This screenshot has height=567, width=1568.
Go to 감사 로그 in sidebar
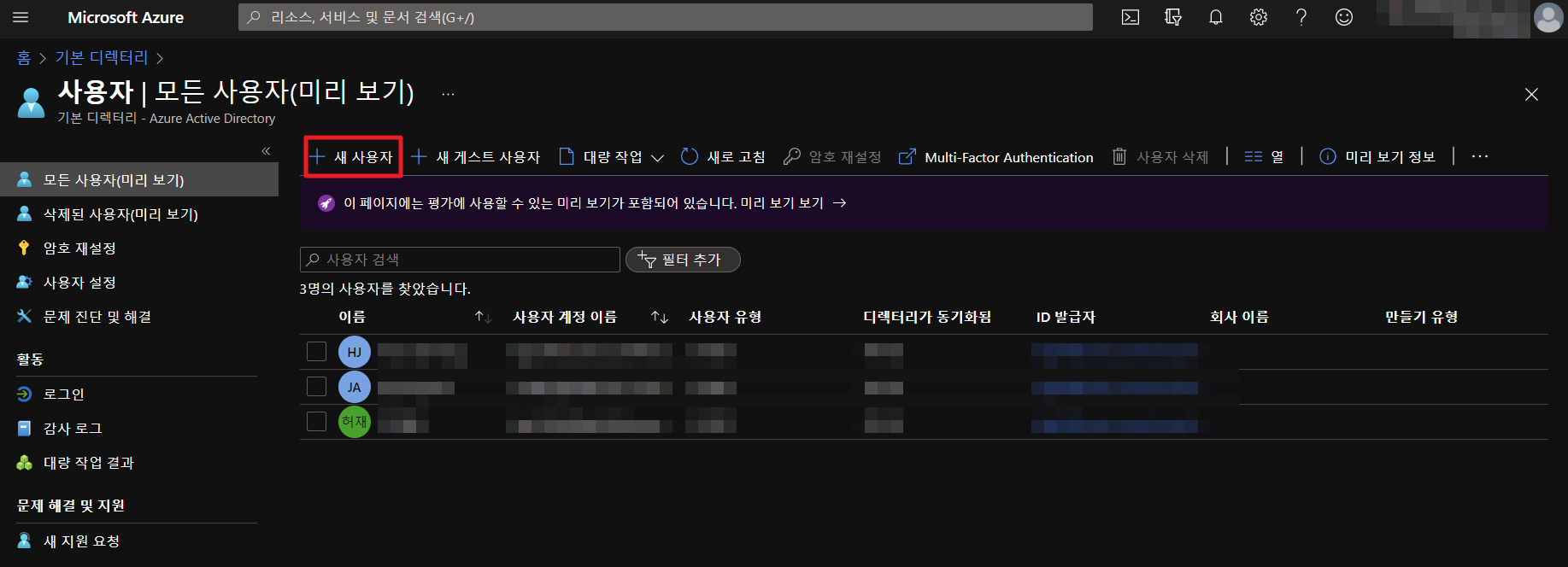(73, 429)
